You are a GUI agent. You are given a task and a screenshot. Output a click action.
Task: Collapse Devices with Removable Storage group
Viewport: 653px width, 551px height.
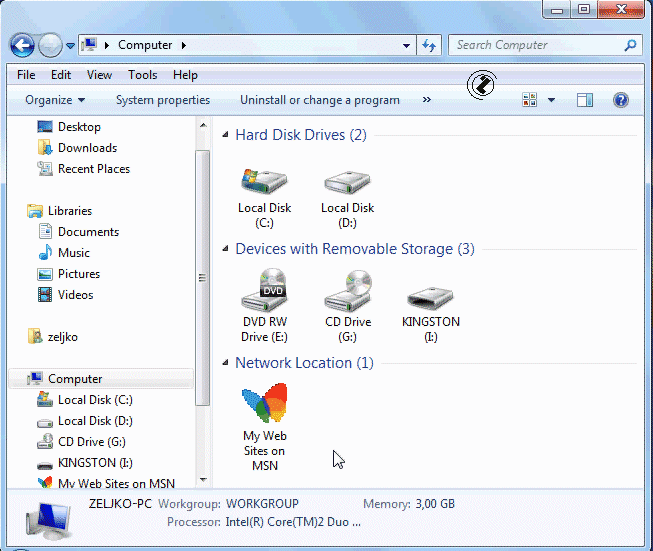point(225,249)
